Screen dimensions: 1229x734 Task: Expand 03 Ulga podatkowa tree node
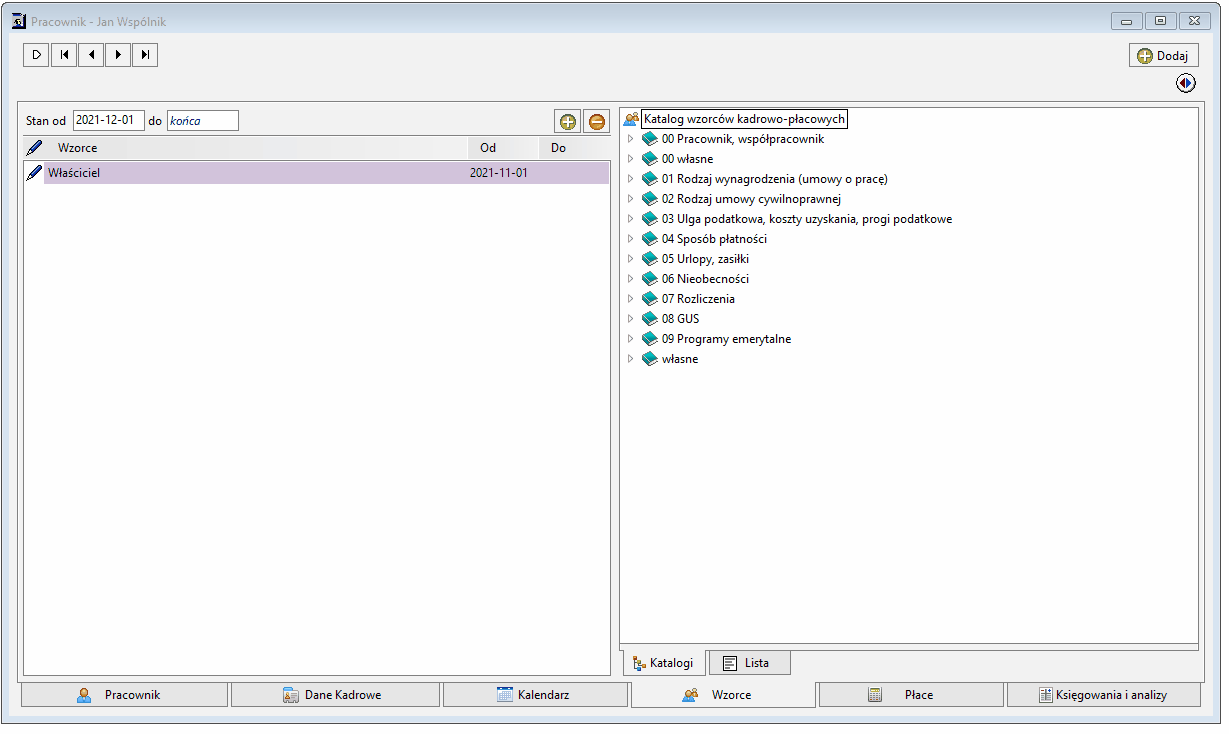point(630,219)
